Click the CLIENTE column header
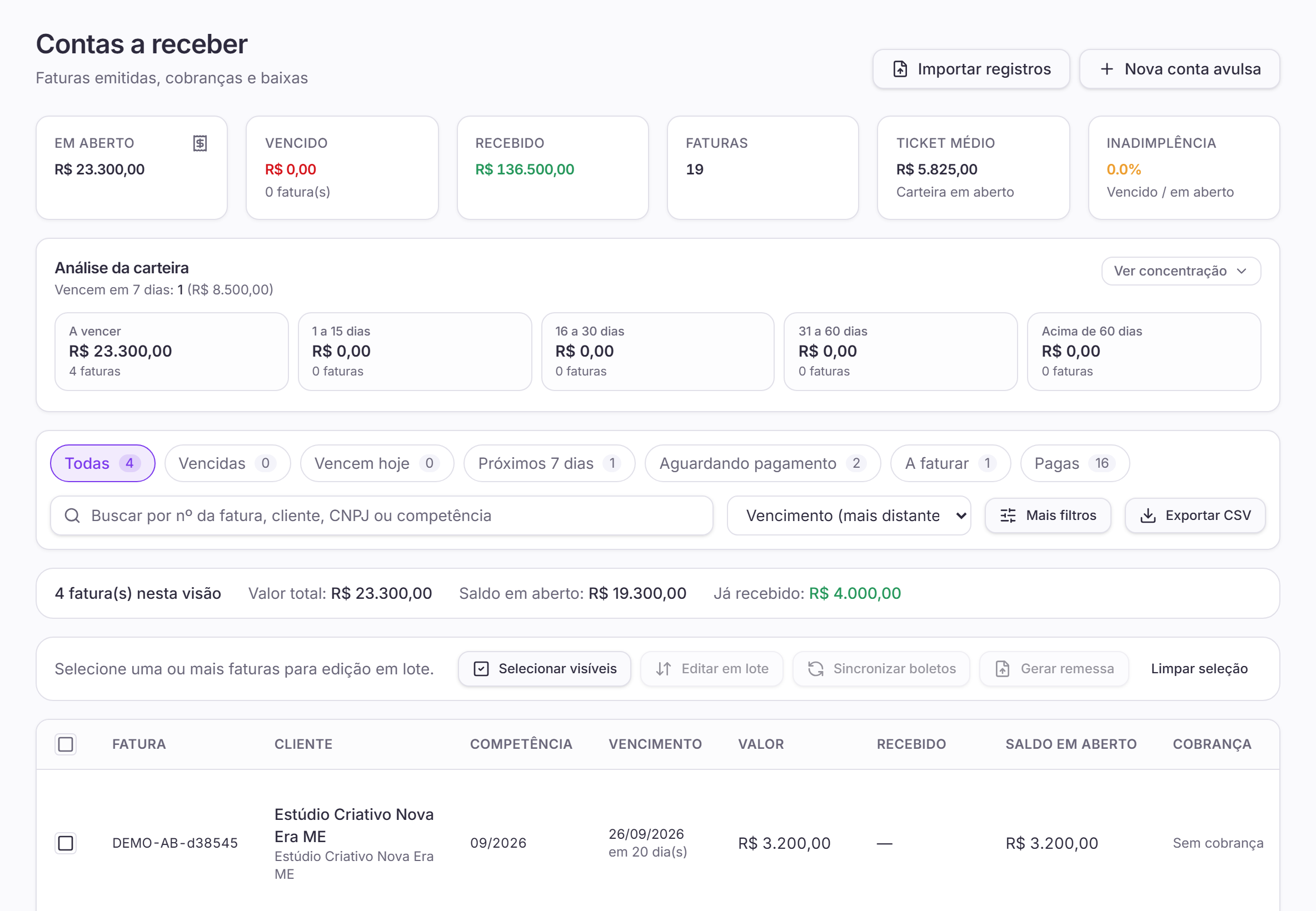This screenshot has height=911, width=1316. click(303, 744)
